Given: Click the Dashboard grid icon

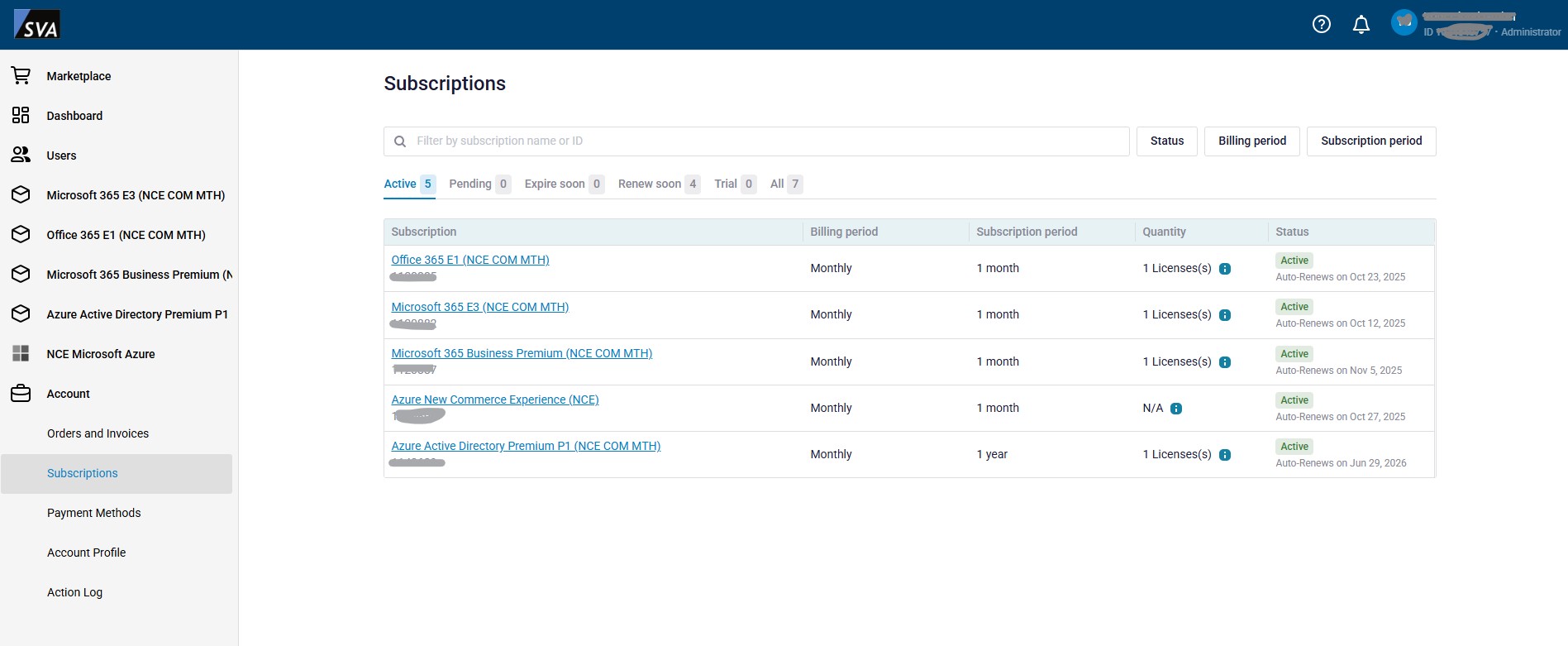Looking at the screenshot, I should point(21,116).
